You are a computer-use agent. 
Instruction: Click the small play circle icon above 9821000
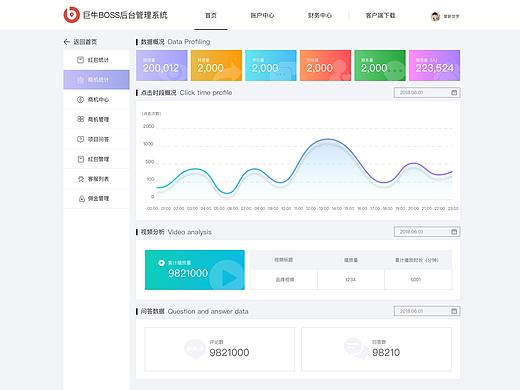tap(161, 263)
